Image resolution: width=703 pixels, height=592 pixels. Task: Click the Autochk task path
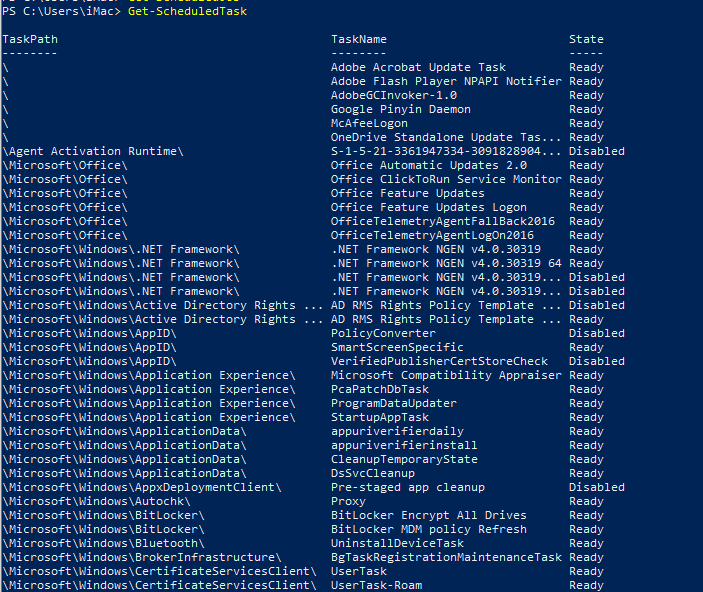tap(96, 501)
